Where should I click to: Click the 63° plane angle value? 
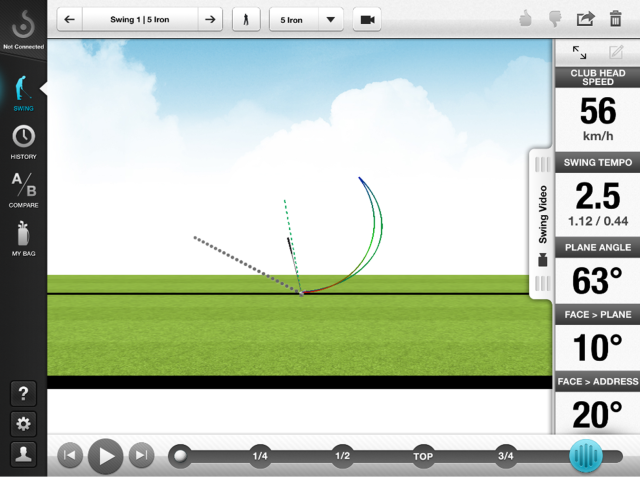pyautogui.click(x=597, y=281)
